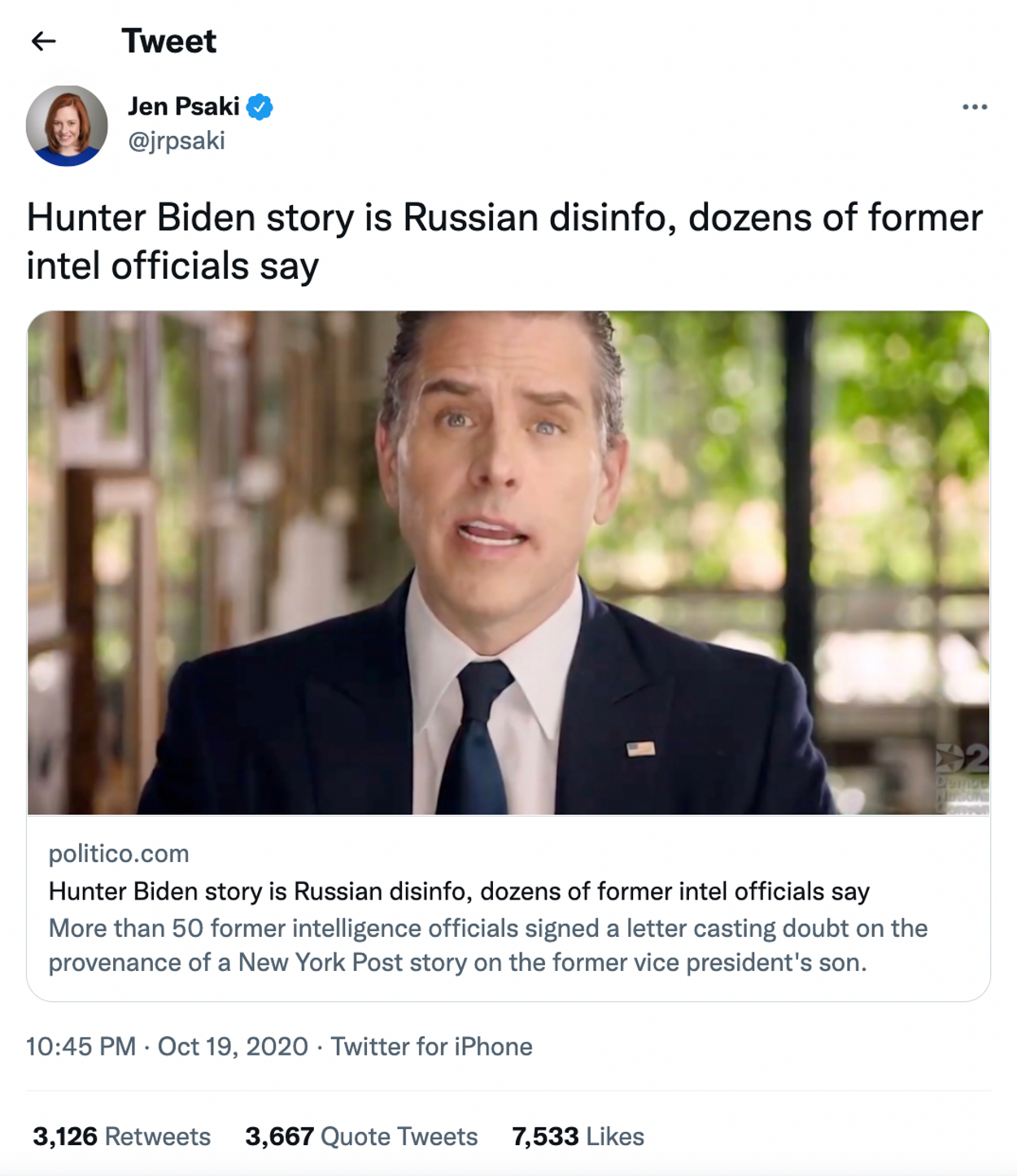Open the three-dot more options menu
This screenshot has width=1017, height=1176.
click(974, 107)
